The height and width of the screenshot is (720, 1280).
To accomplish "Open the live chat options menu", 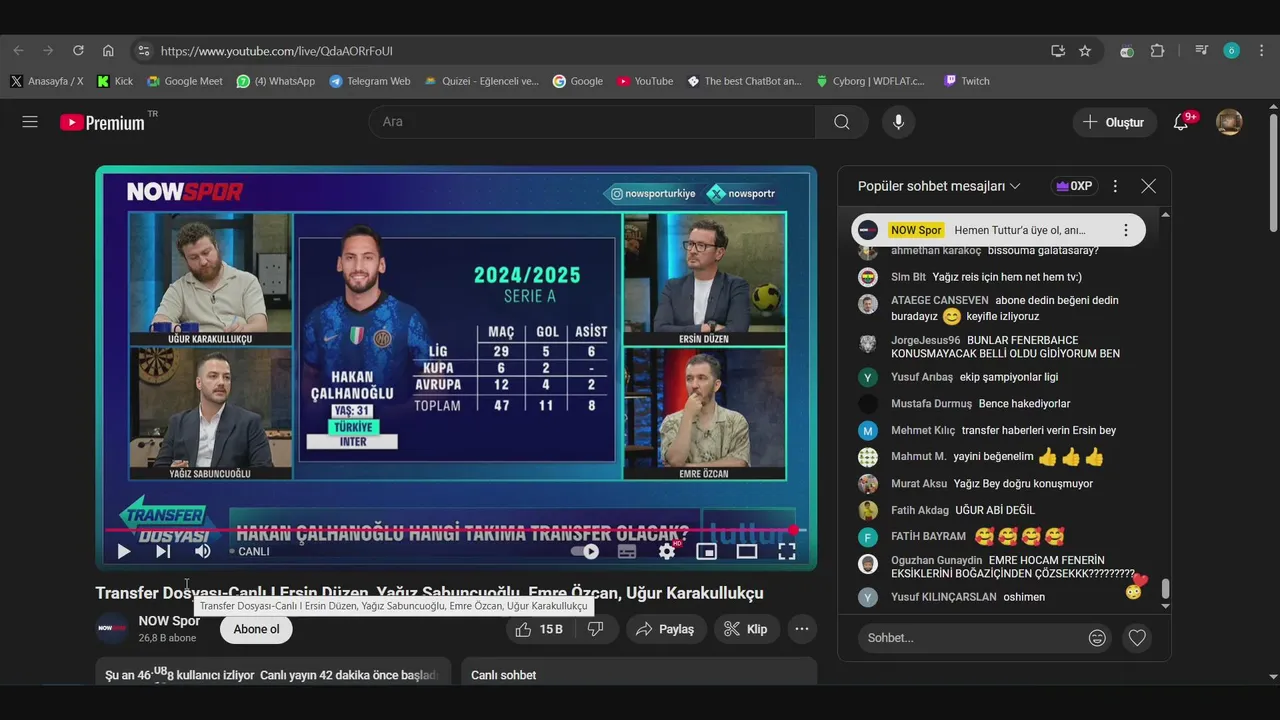I will pos(1115,186).
